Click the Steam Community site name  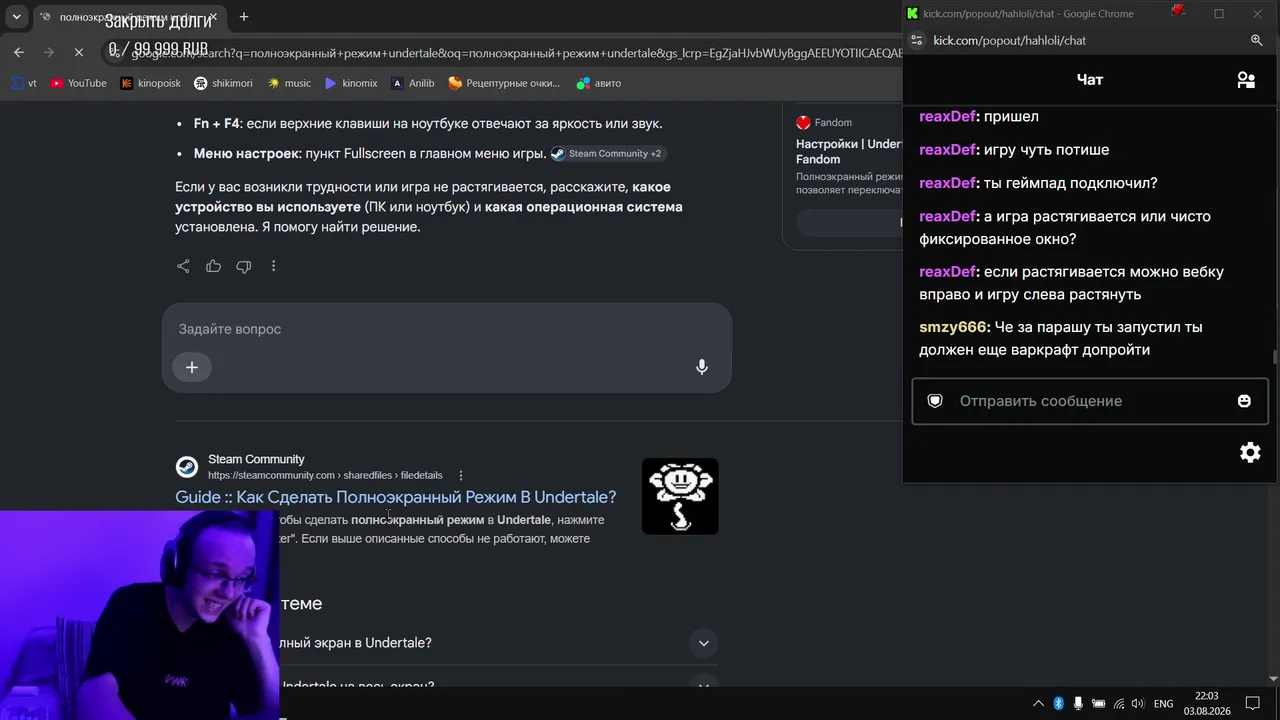coord(256,459)
